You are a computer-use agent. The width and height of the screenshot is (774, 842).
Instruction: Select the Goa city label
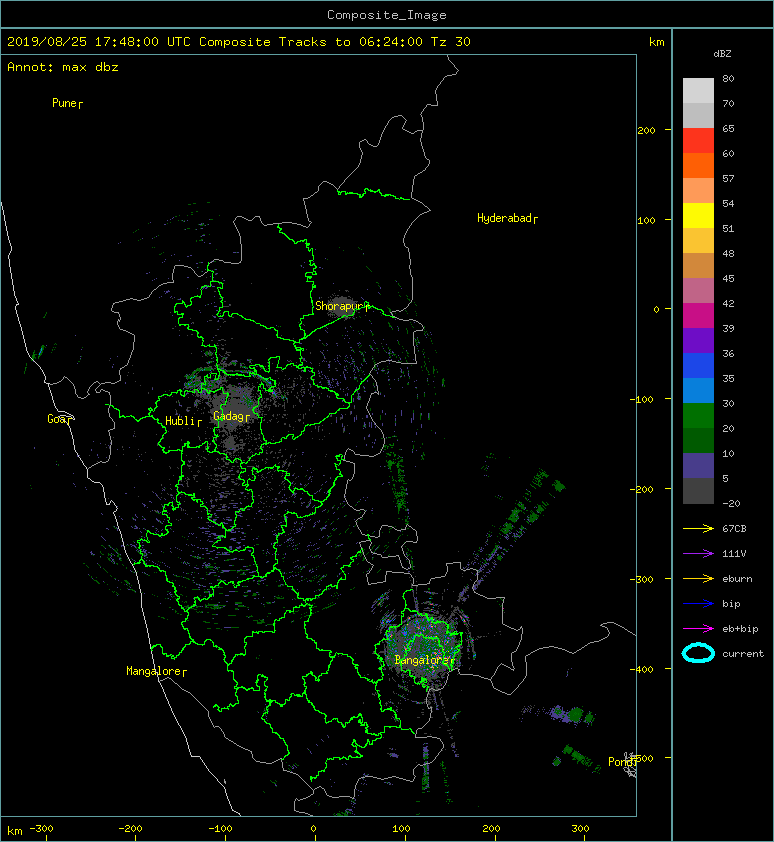pos(59,419)
